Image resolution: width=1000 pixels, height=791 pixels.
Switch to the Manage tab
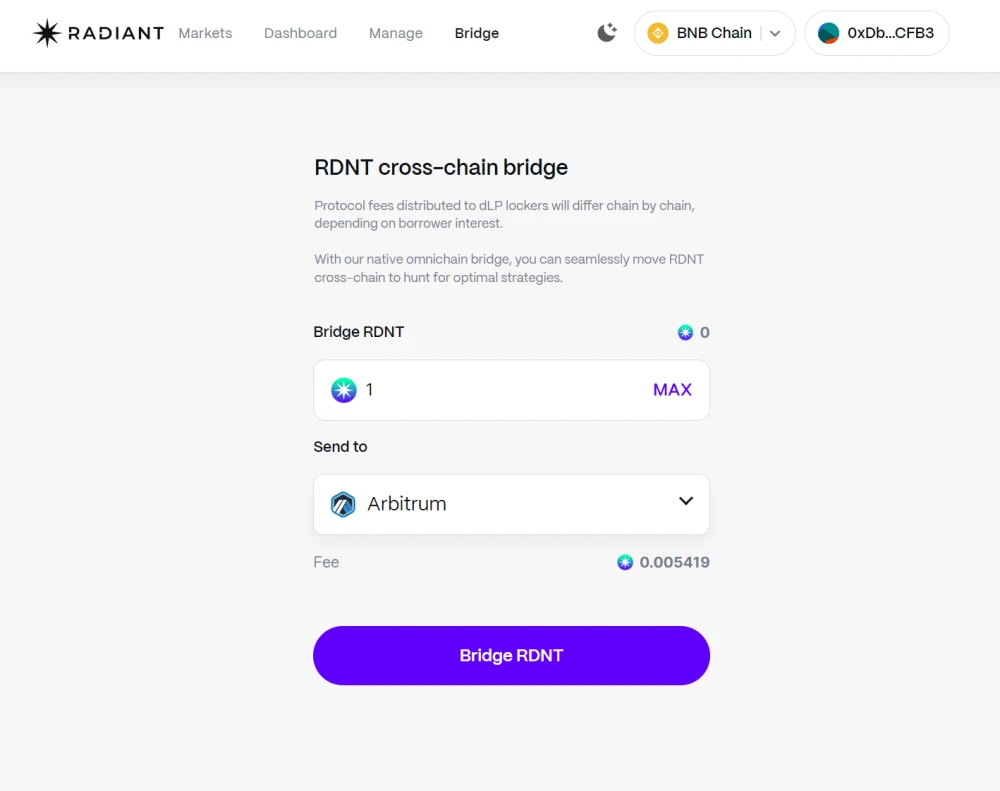pos(395,33)
